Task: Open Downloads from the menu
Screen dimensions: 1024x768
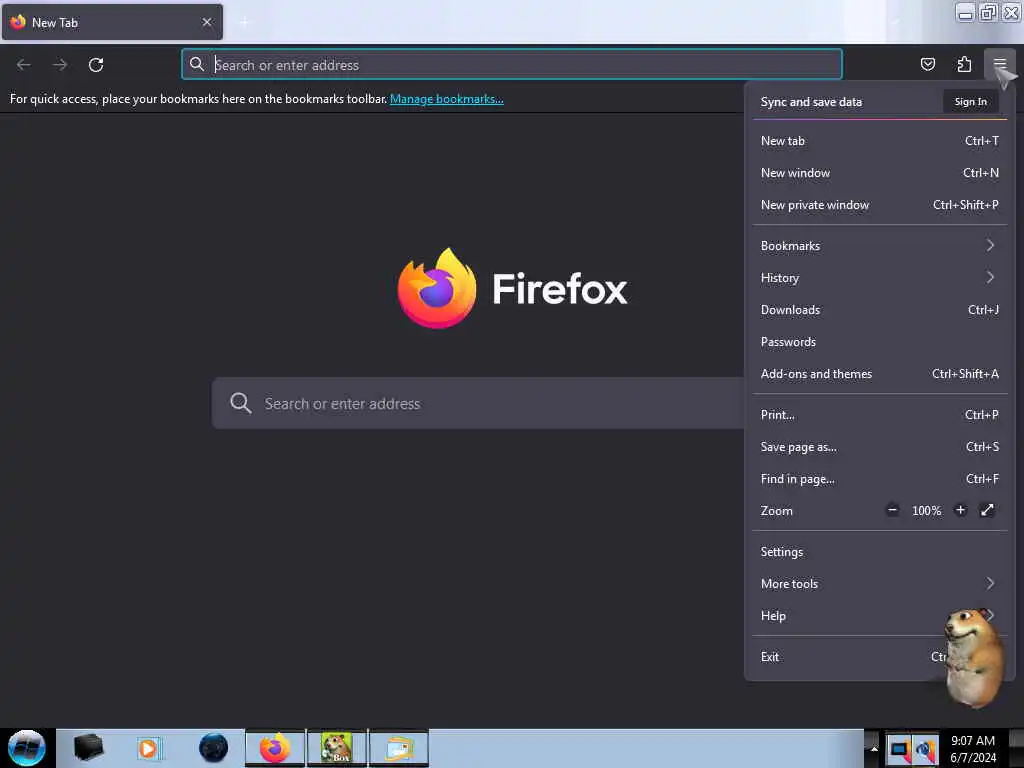Action: [x=880, y=310]
